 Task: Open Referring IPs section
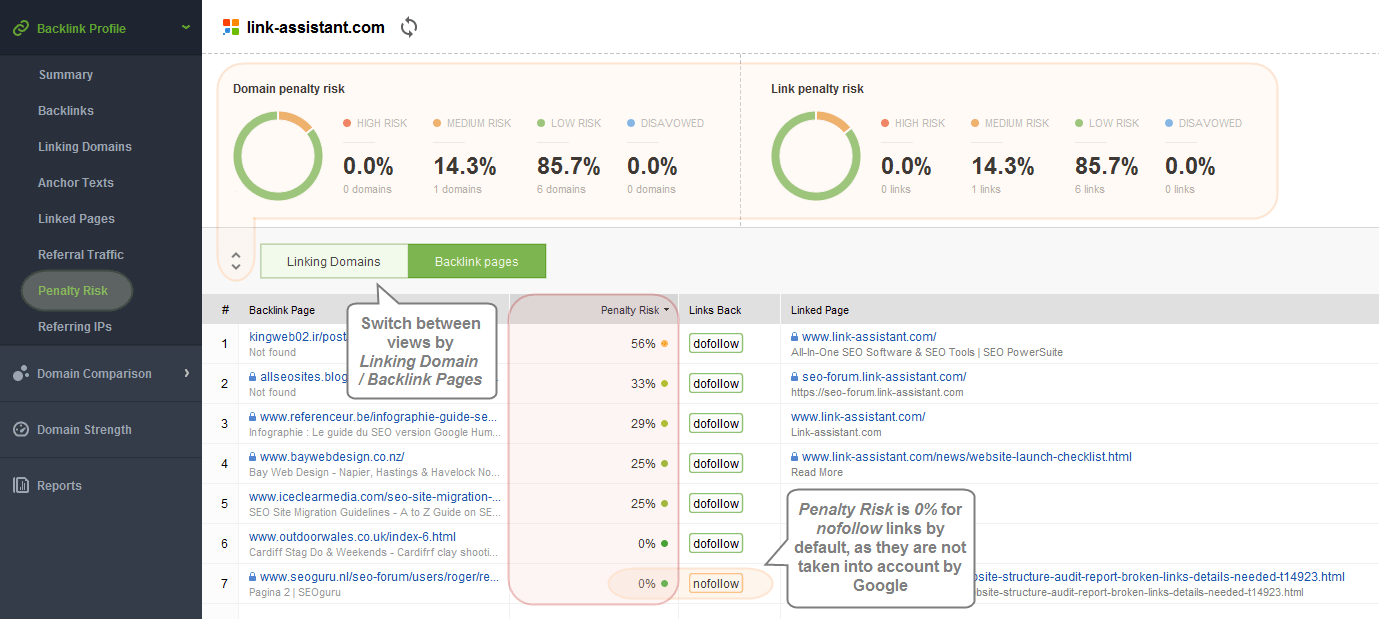75,327
